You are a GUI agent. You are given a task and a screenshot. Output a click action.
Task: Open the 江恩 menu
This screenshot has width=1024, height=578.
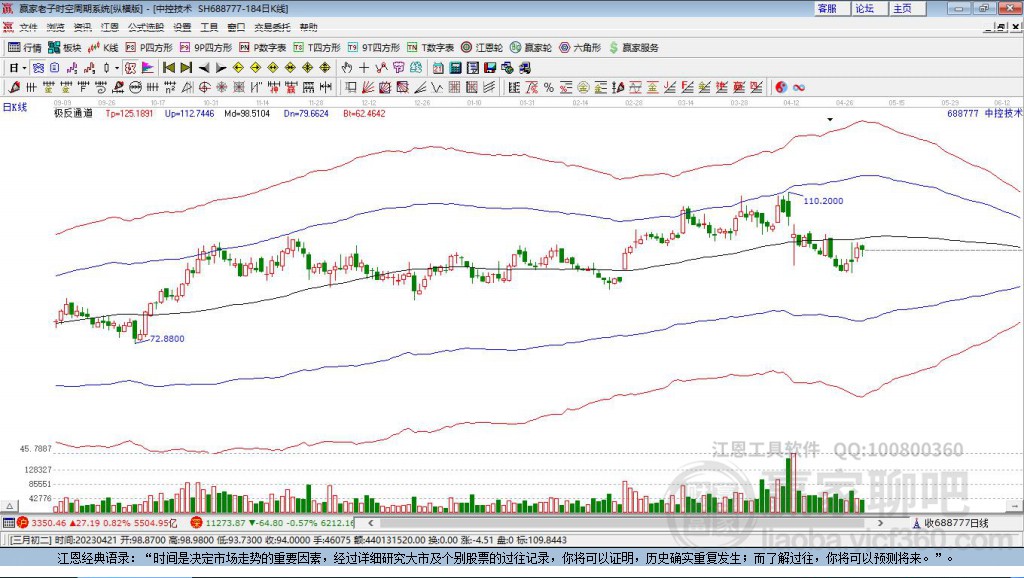click(110, 27)
